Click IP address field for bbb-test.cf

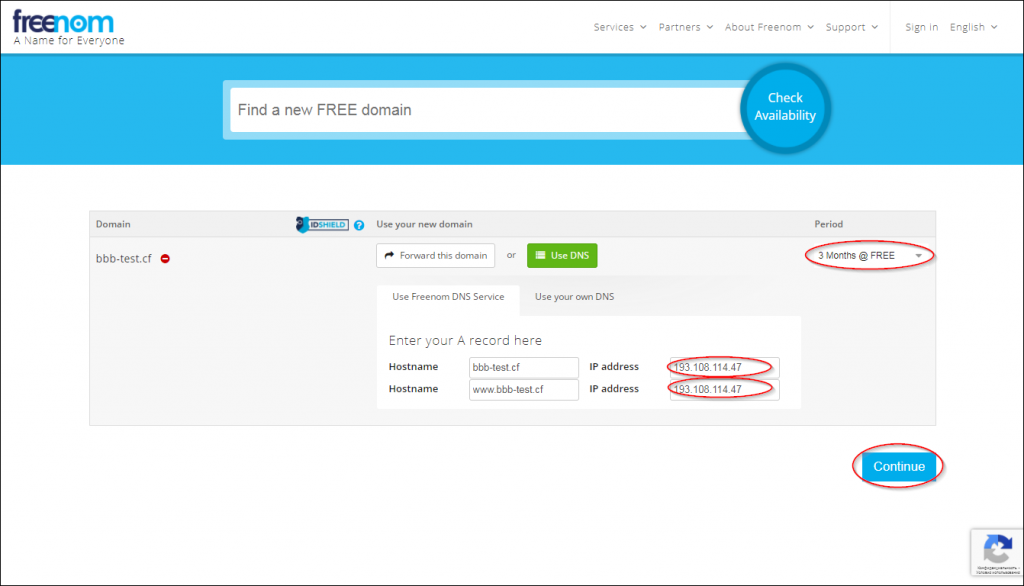tap(724, 367)
